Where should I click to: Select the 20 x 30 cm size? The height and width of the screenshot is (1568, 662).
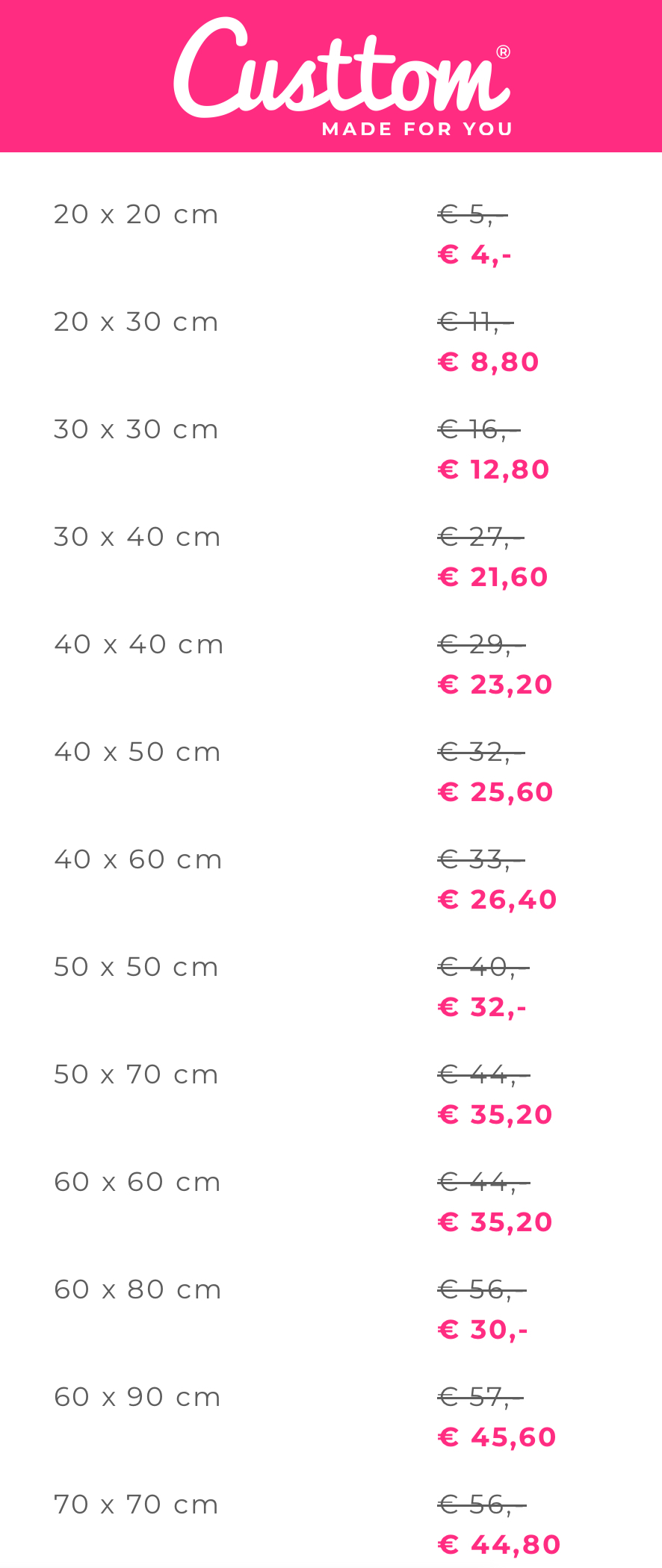click(x=136, y=323)
